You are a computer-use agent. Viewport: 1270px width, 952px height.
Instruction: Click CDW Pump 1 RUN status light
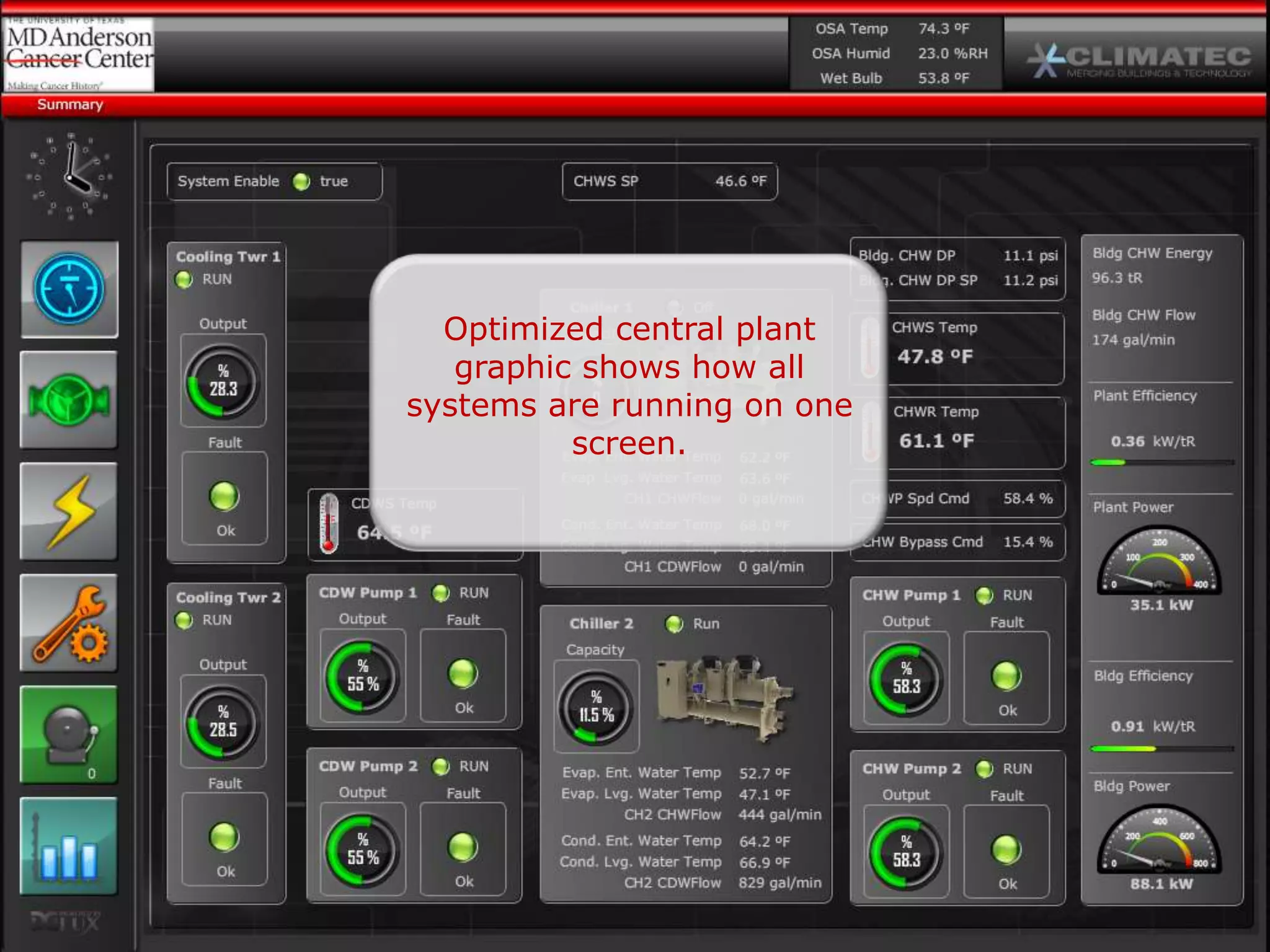pyautogui.click(x=441, y=593)
